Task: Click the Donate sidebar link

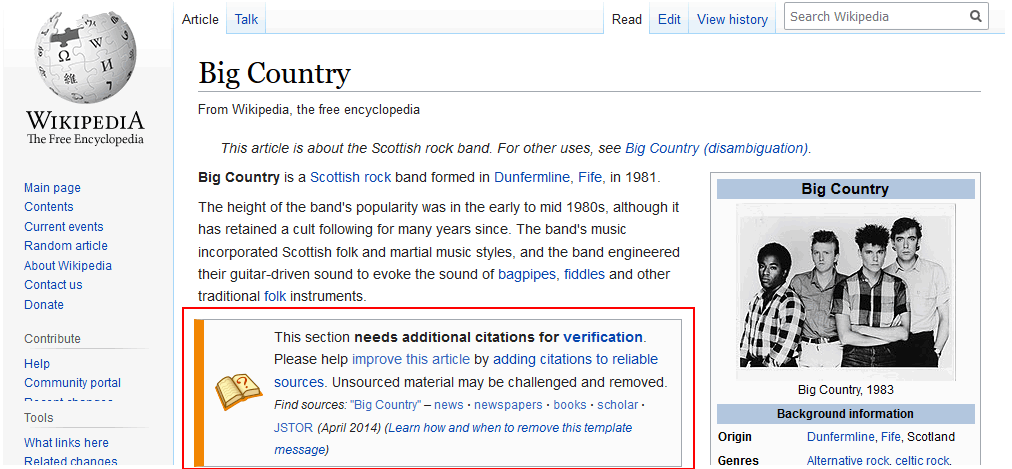Action: tap(44, 305)
